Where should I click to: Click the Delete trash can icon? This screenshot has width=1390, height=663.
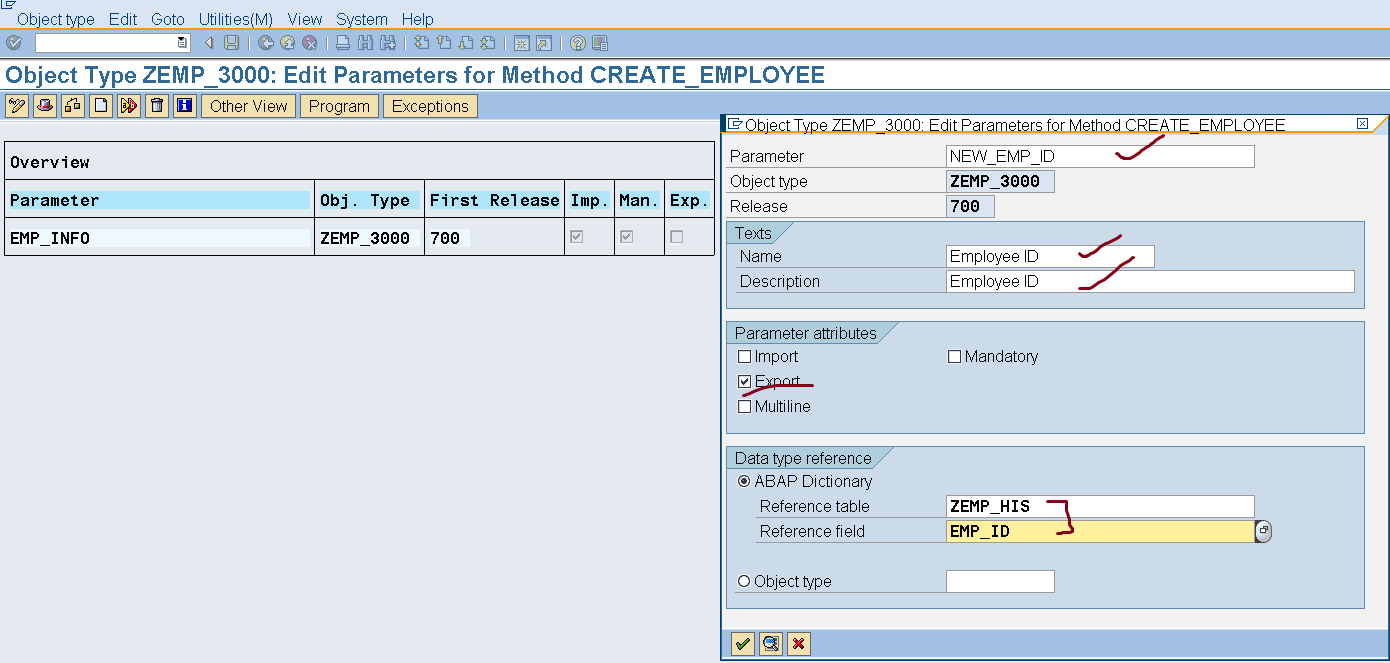click(157, 106)
